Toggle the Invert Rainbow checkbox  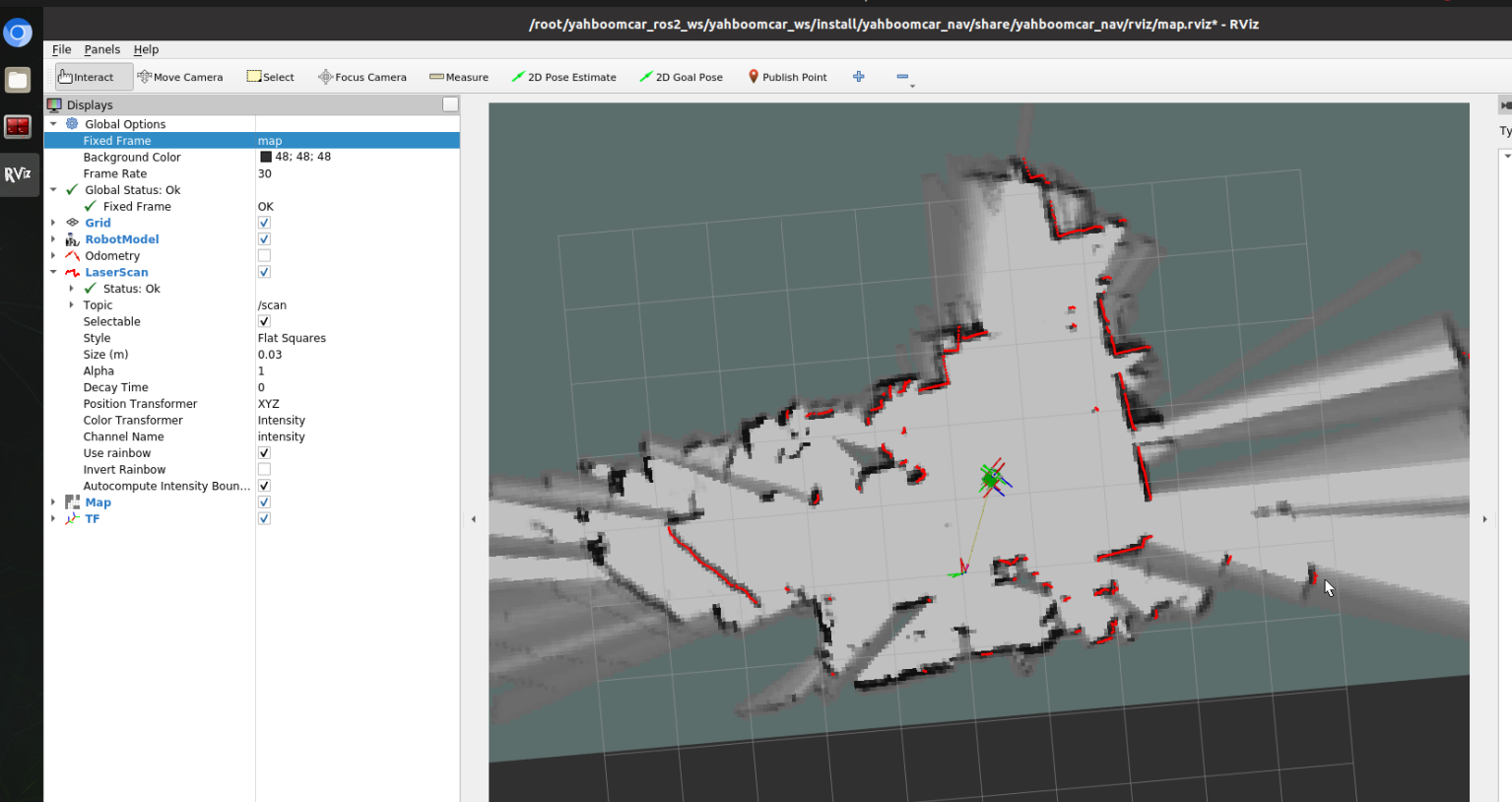point(264,470)
